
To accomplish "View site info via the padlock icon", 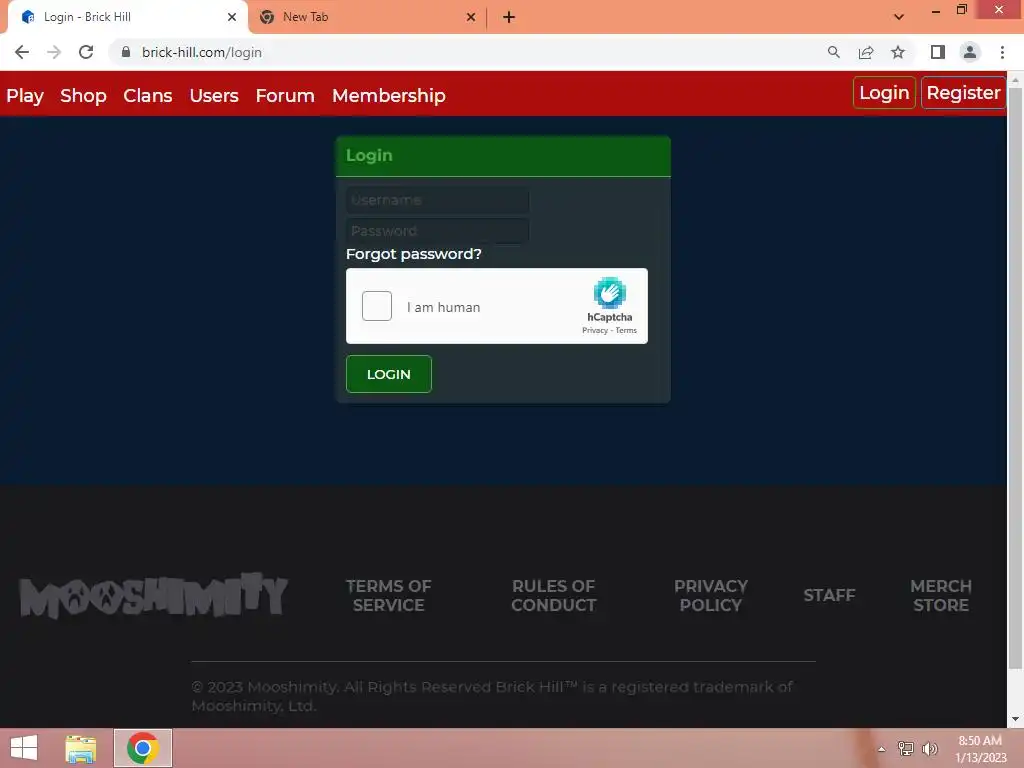I will (x=126, y=52).
